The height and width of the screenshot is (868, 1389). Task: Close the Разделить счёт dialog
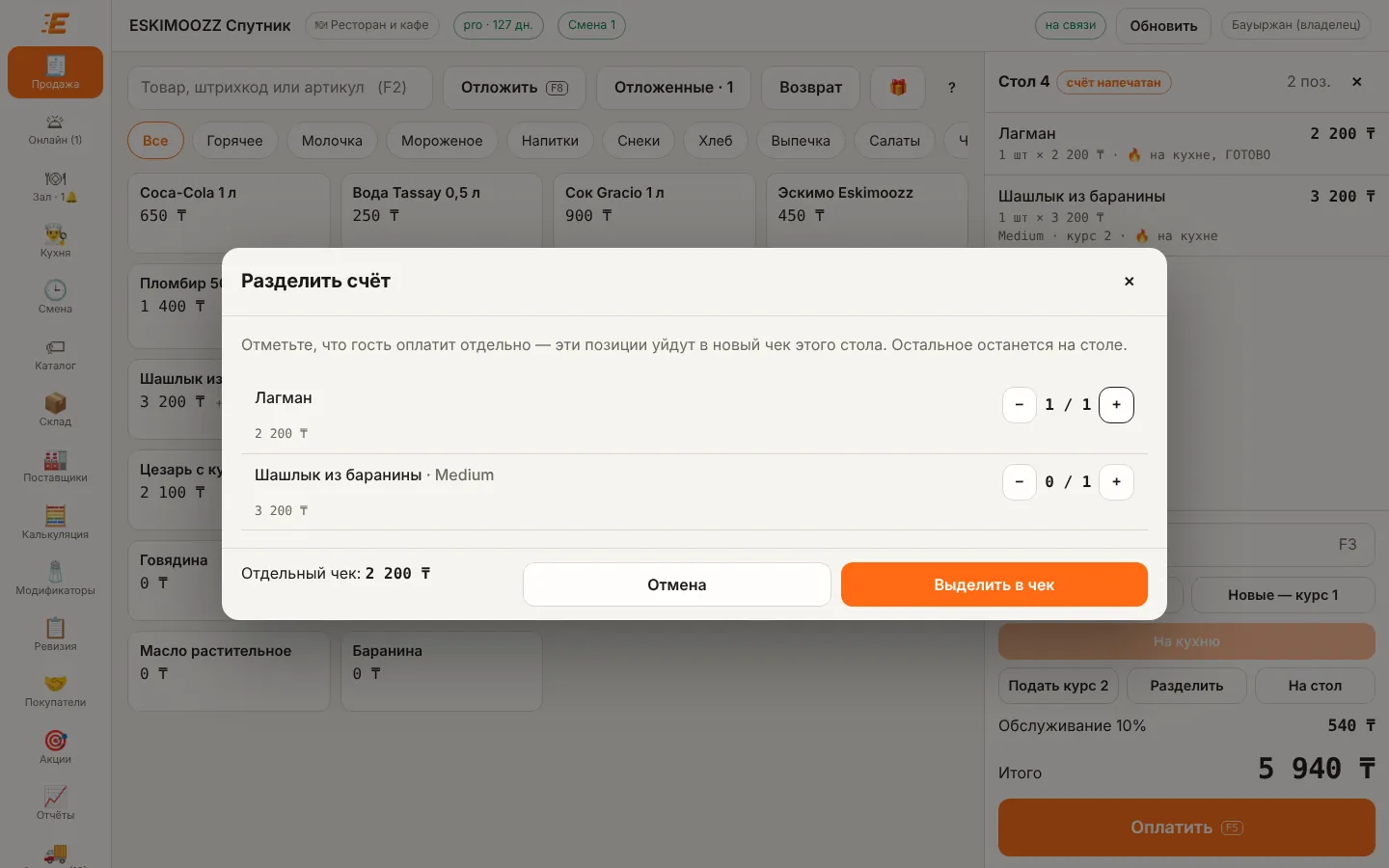click(1129, 282)
